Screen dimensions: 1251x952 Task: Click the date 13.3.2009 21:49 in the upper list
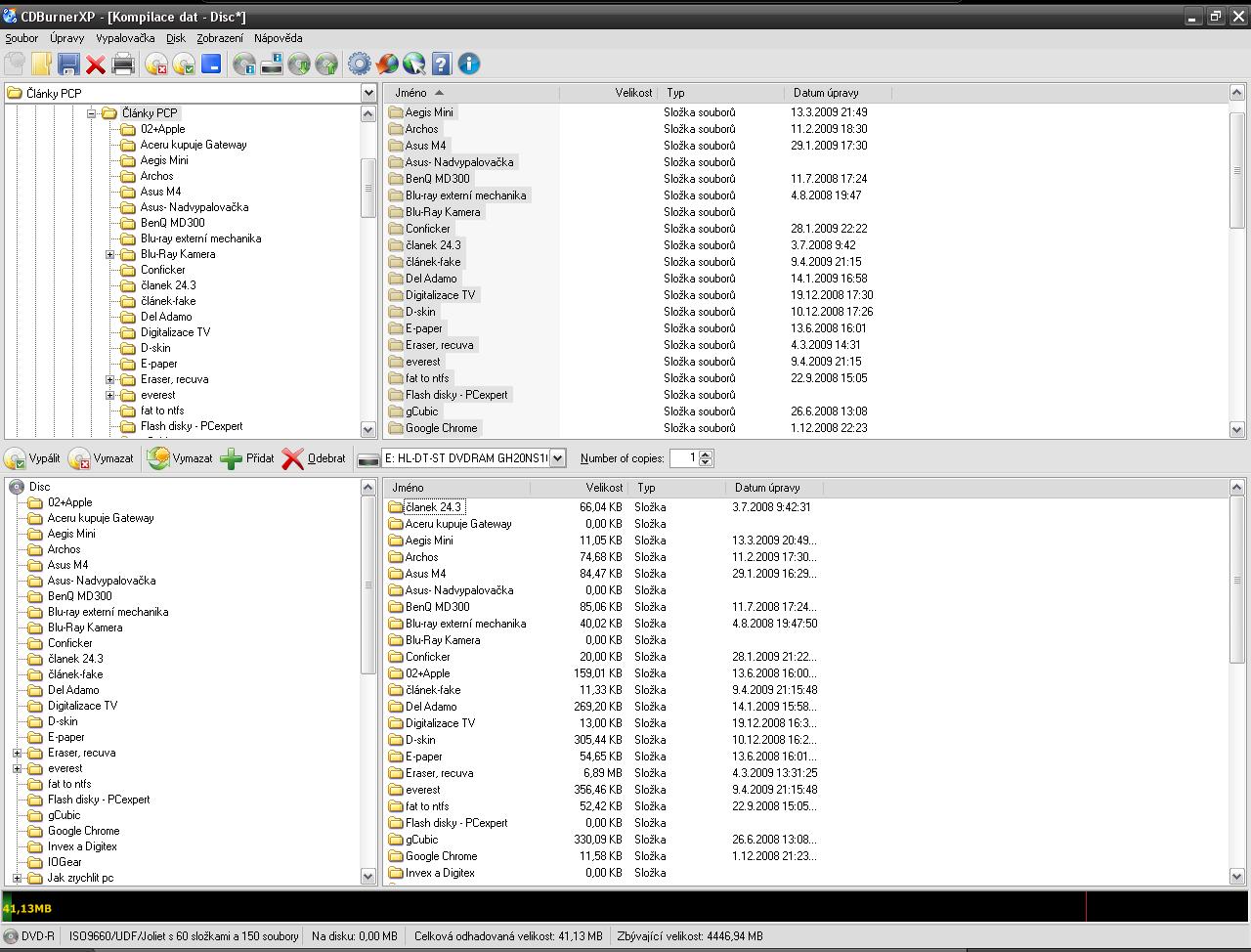829,112
